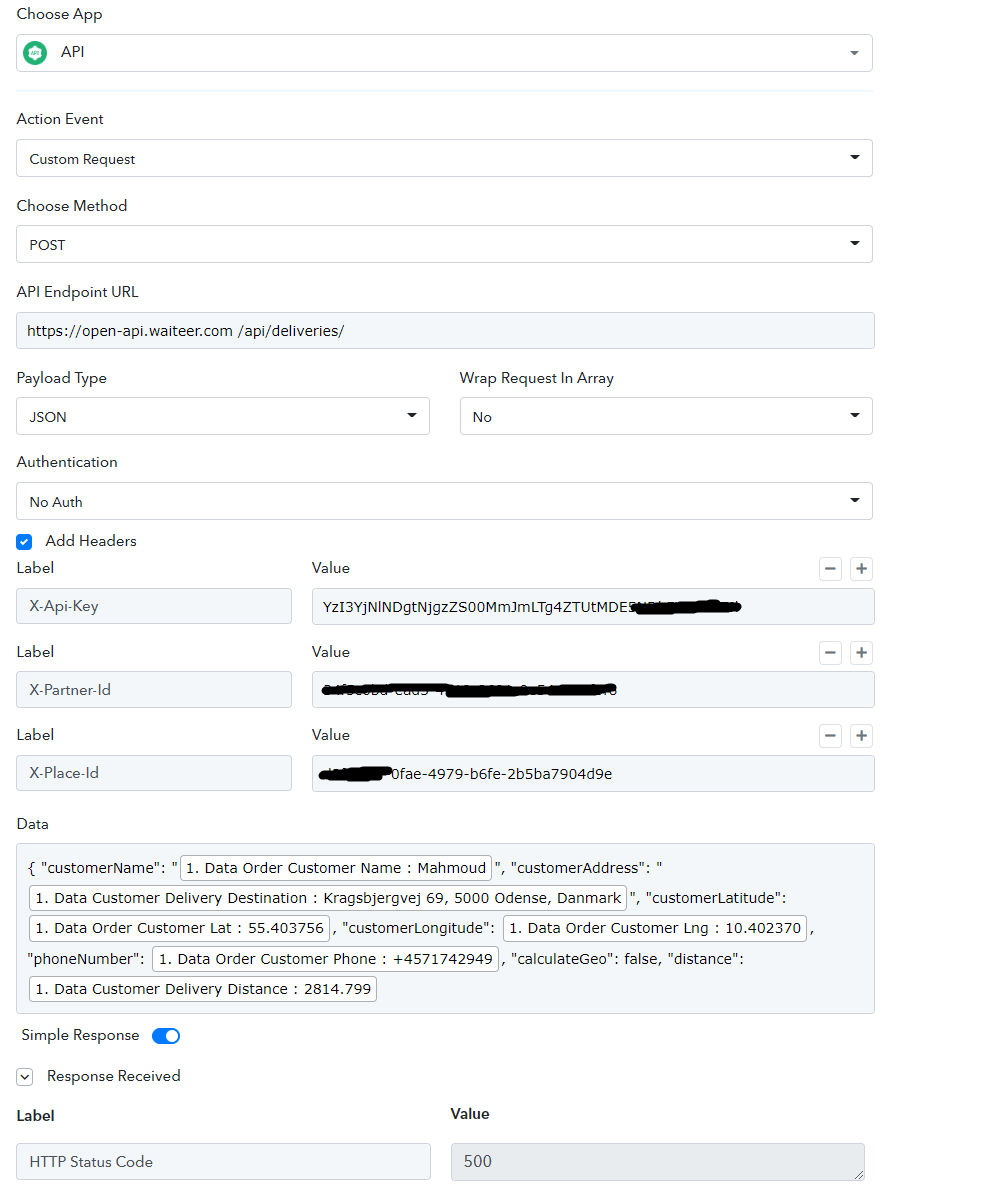Toggle the Simple Response switch
This screenshot has height=1194, width=989.
click(x=166, y=1036)
